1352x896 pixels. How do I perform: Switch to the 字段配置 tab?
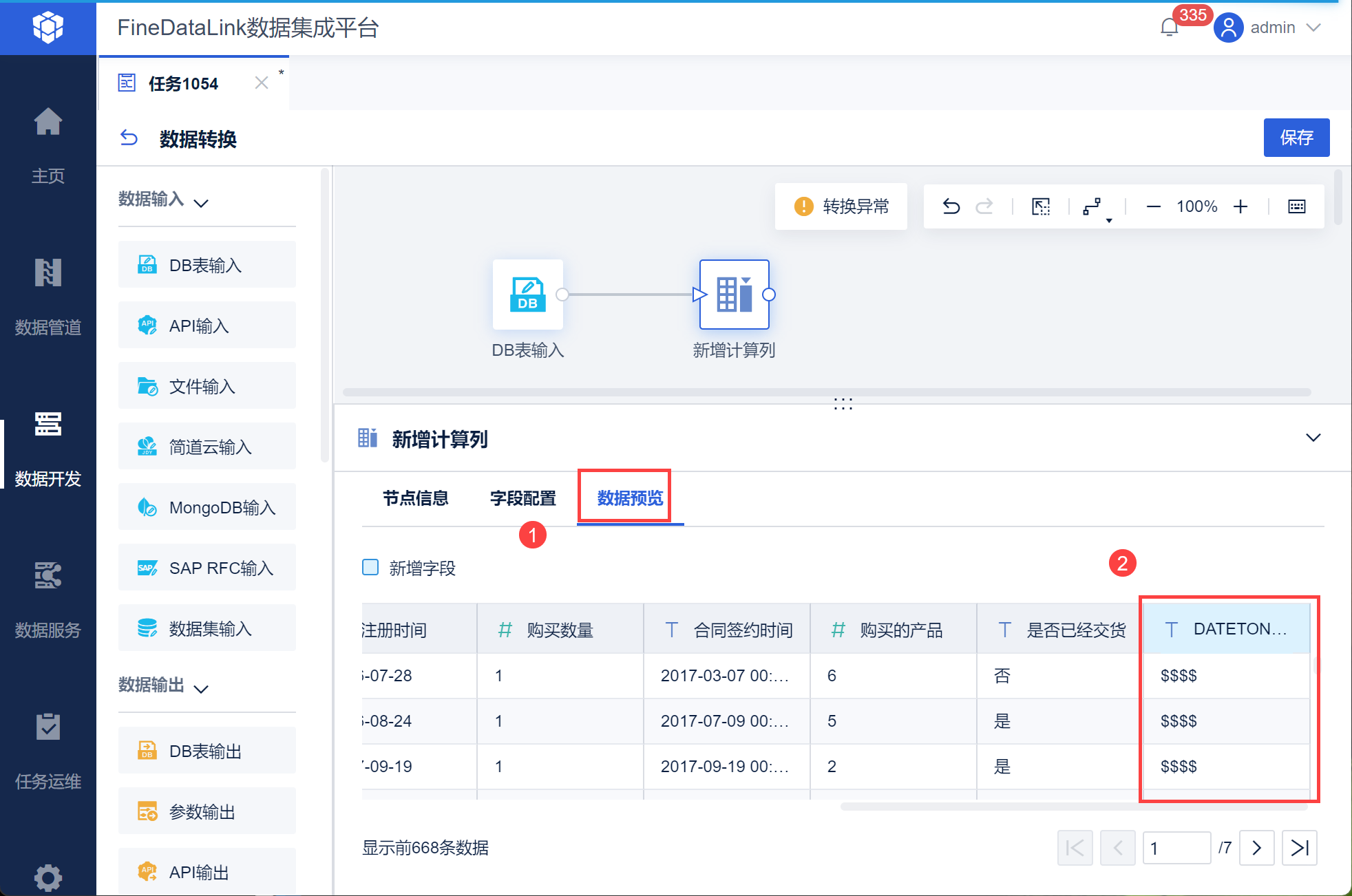pos(523,498)
